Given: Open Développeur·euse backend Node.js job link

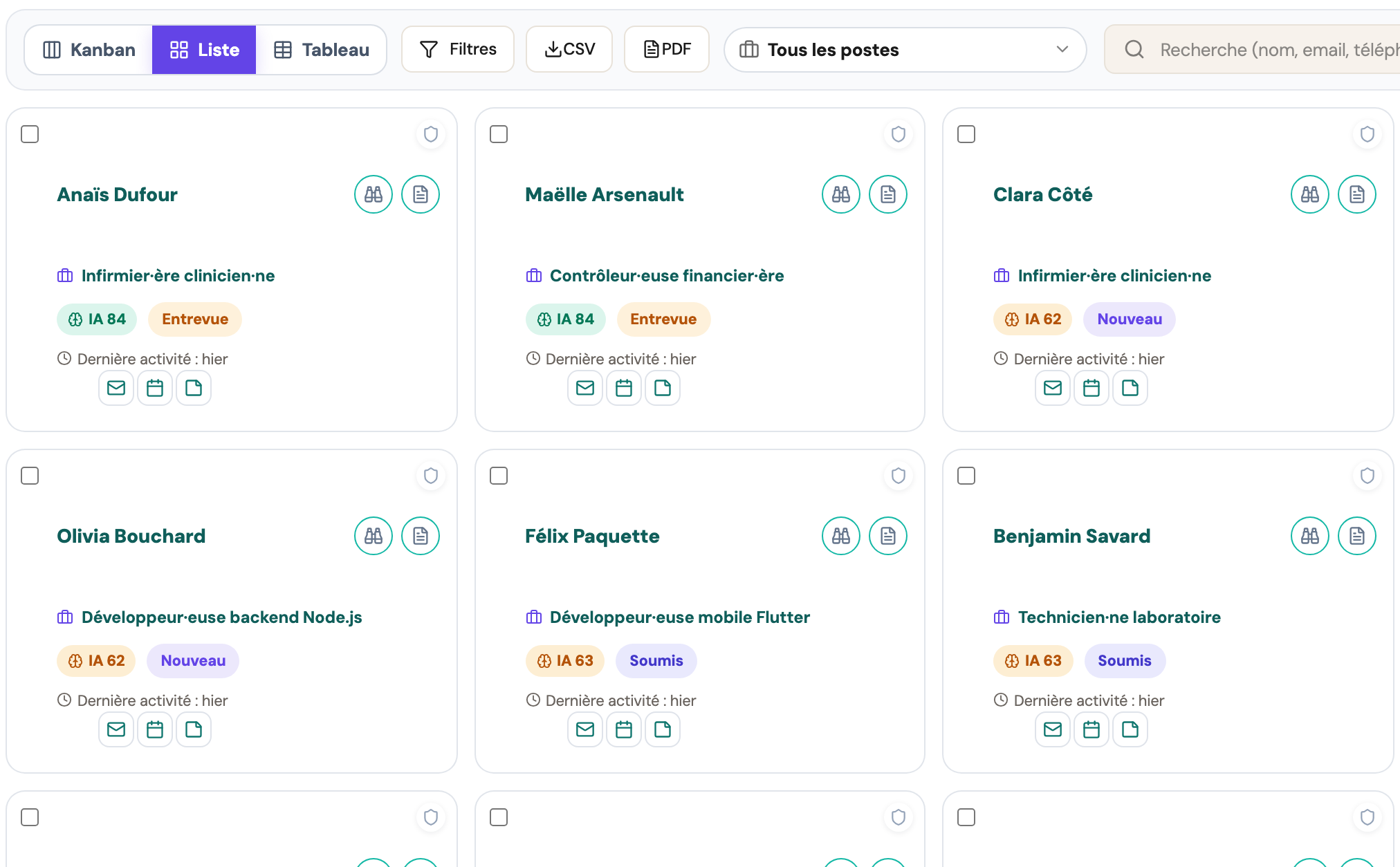Looking at the screenshot, I should coord(221,617).
